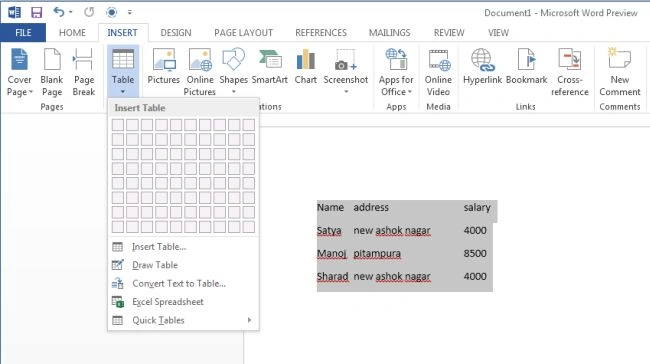
Task: Click the Touch Mode circle icon
Action: coord(111,12)
